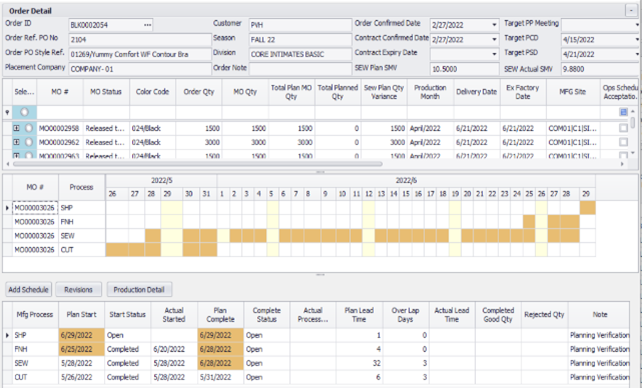
Task: Expand row details for MO00002958
Action: [x=16, y=128]
